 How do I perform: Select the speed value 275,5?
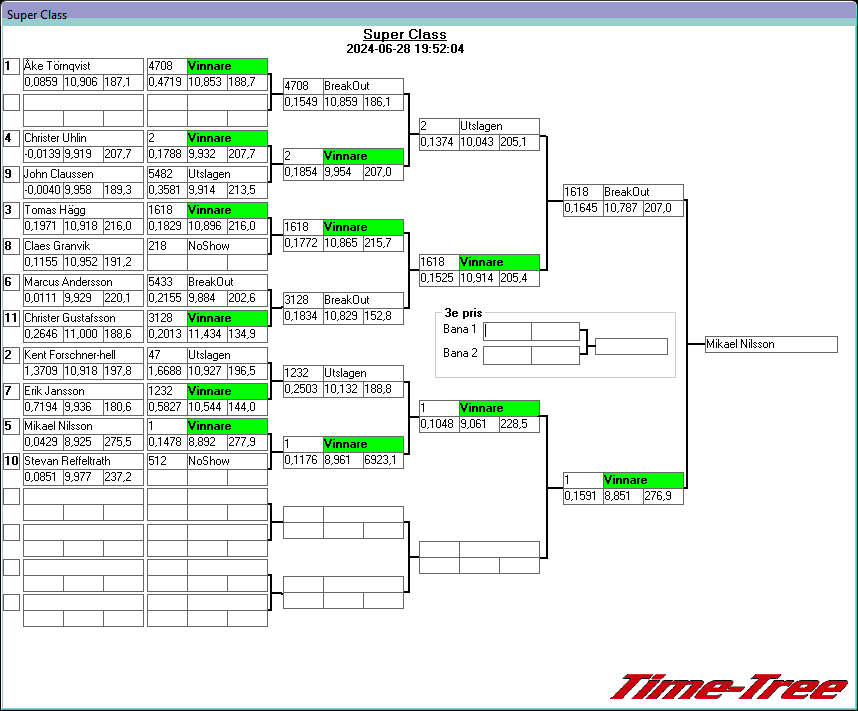(x=123, y=442)
